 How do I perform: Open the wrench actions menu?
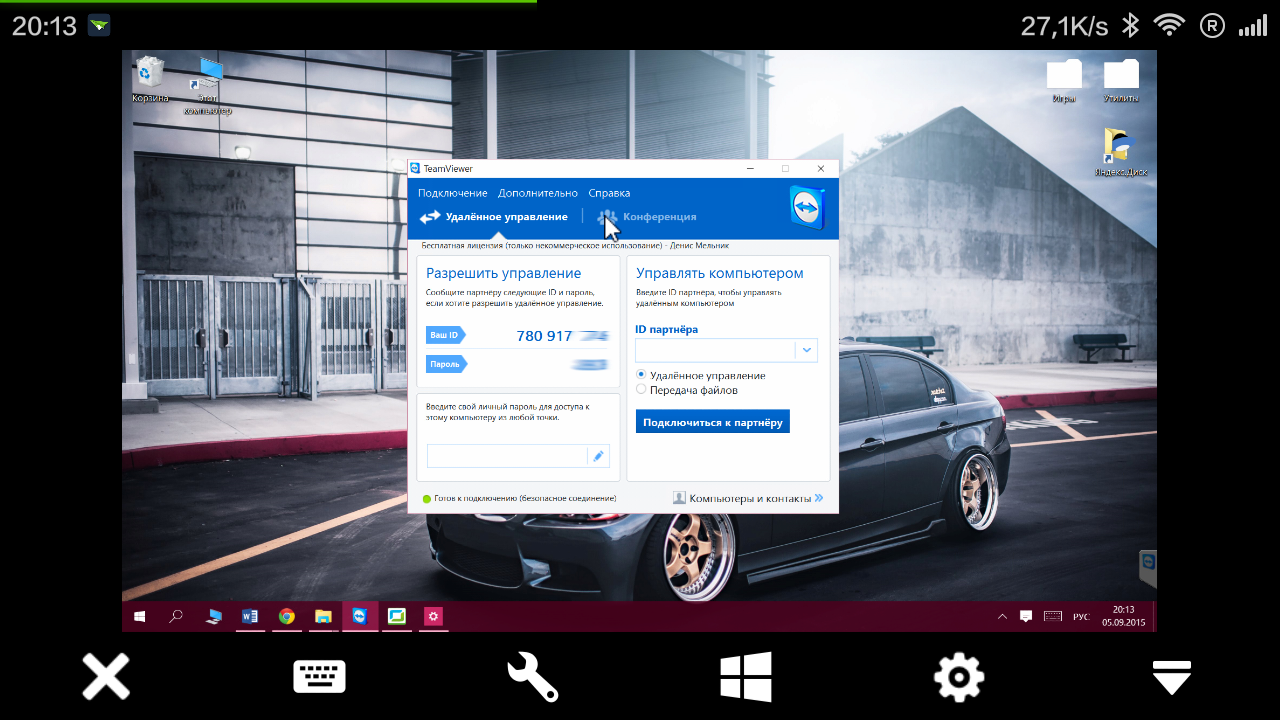[x=533, y=677]
